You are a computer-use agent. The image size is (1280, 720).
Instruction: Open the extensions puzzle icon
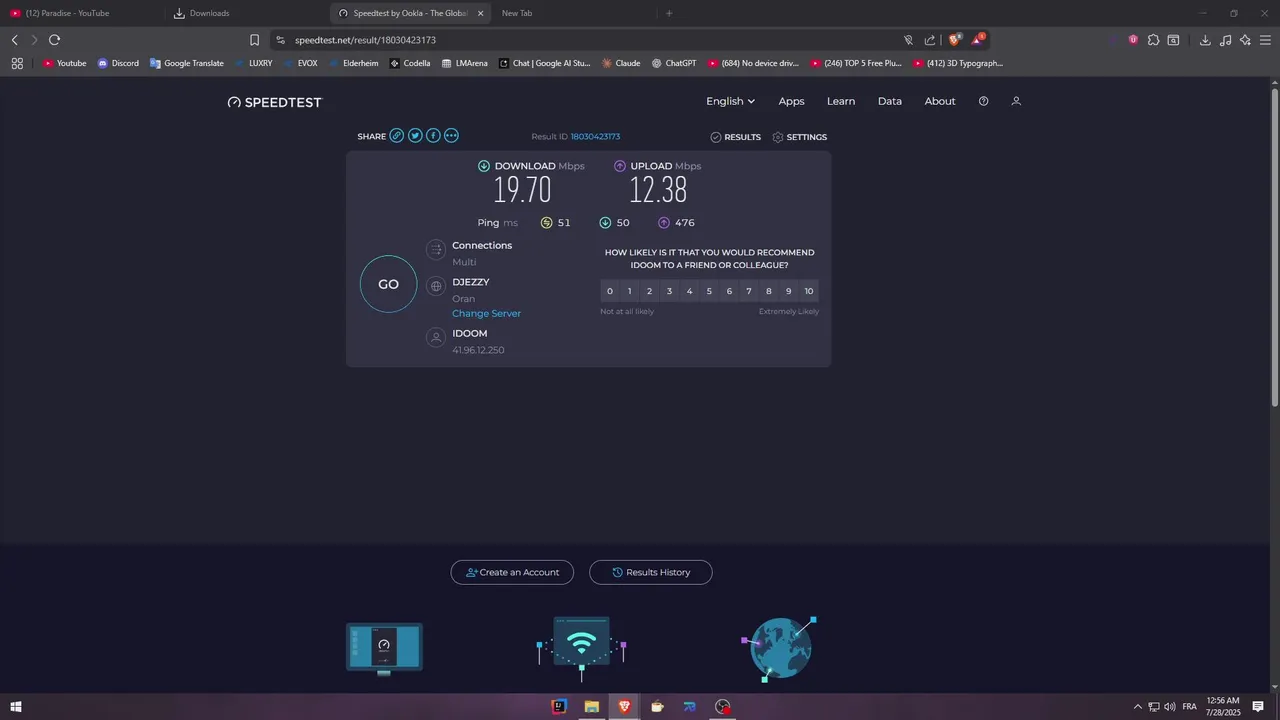(x=1153, y=40)
